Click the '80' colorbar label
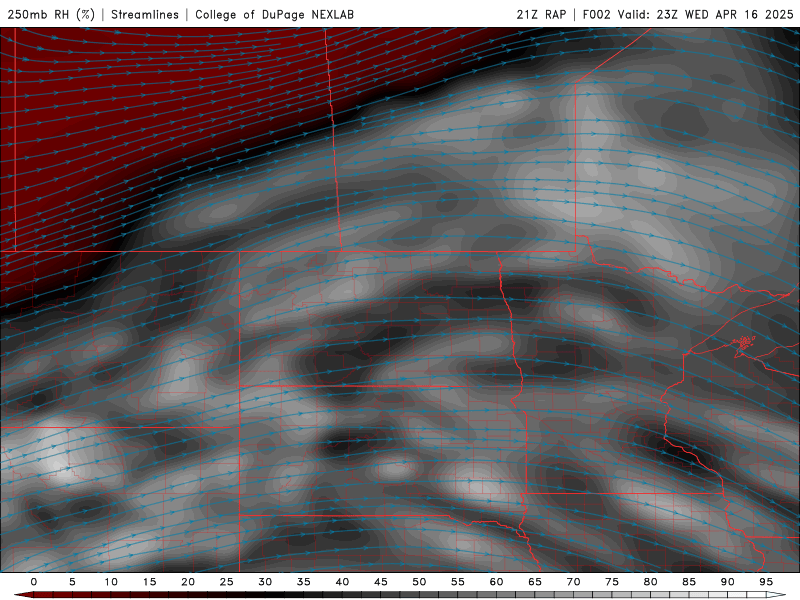This screenshot has height=600, width=800. [x=650, y=582]
